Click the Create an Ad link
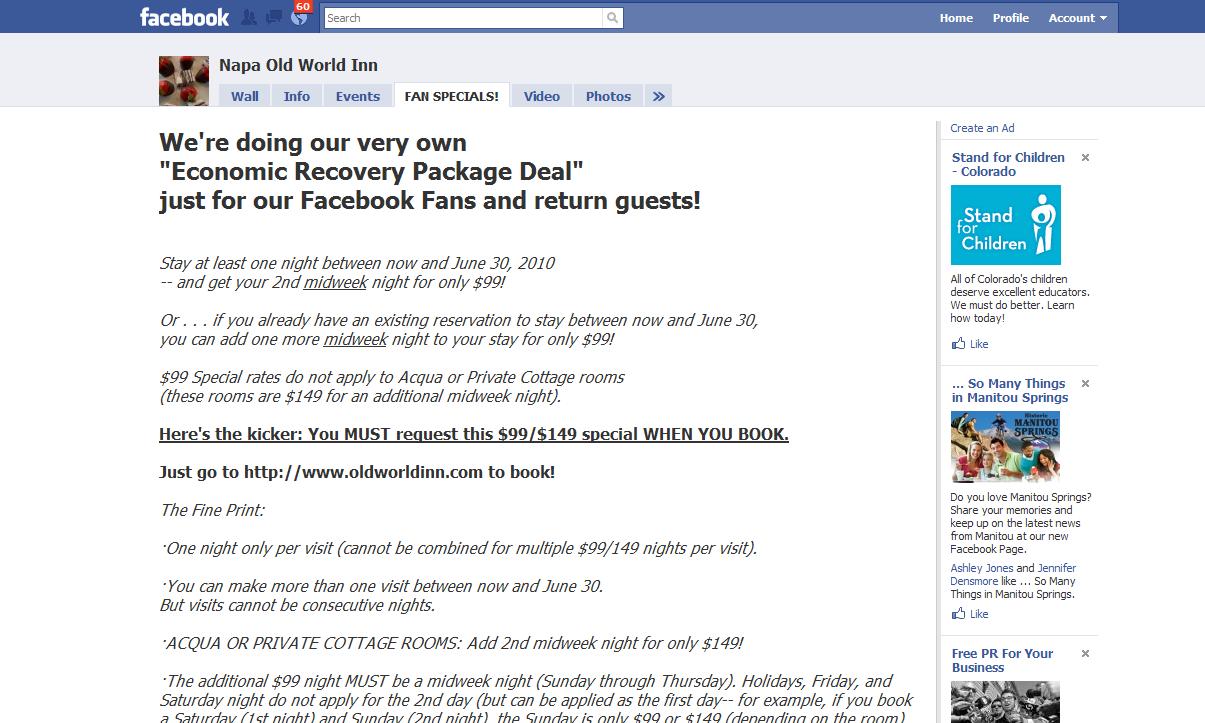1205x723 pixels. click(x=982, y=128)
